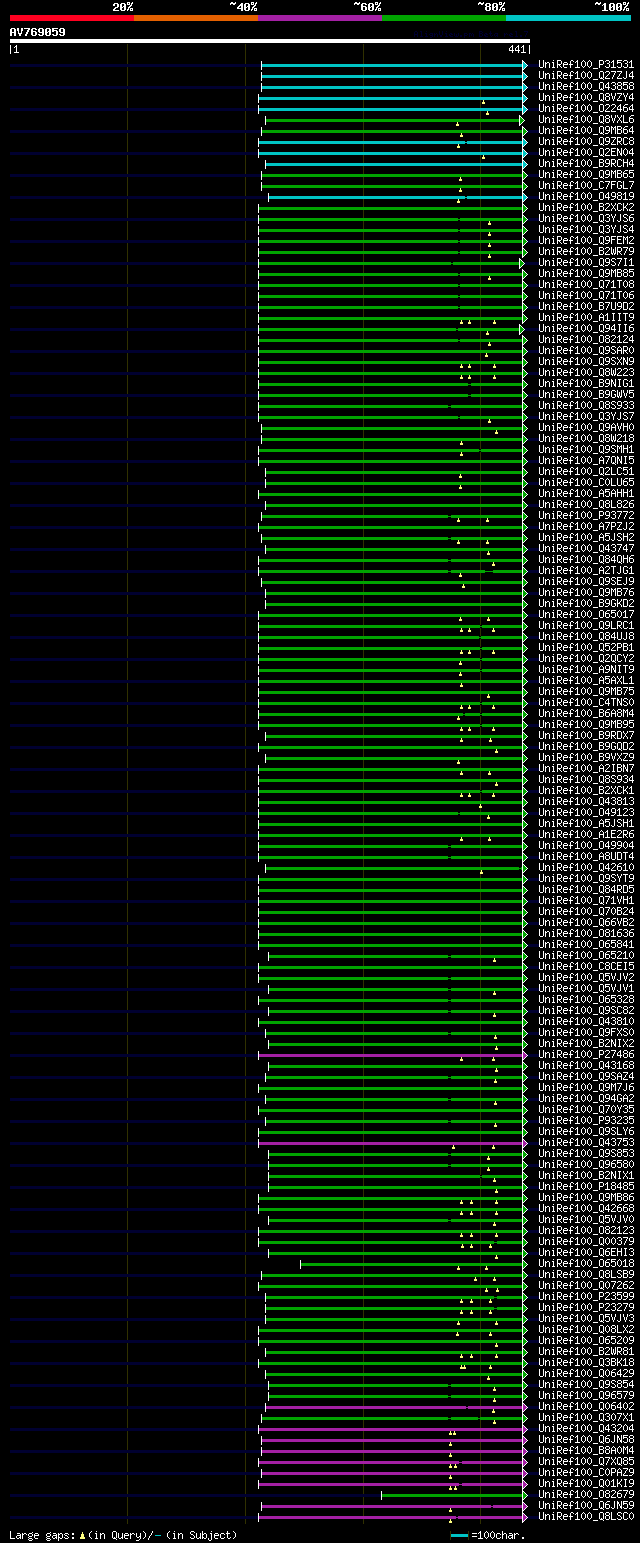Open hit UniRef100_A5AHH1
Viewport: 640px width, 1543px height.
pos(586,493)
